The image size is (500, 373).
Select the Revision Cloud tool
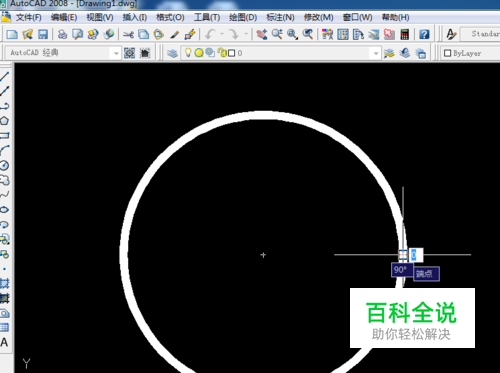pos(5,180)
